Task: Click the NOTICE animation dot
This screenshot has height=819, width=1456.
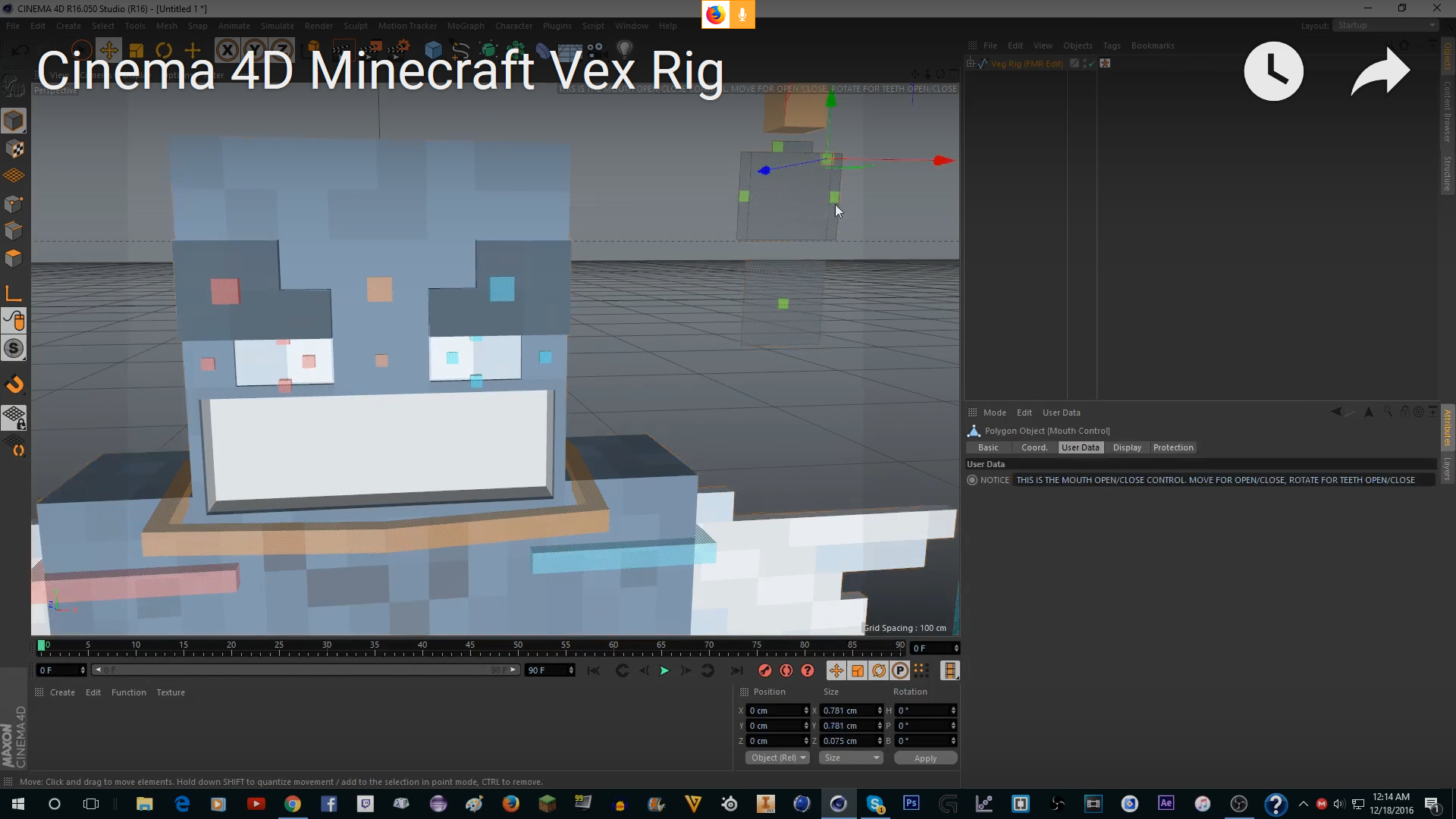Action: [972, 480]
